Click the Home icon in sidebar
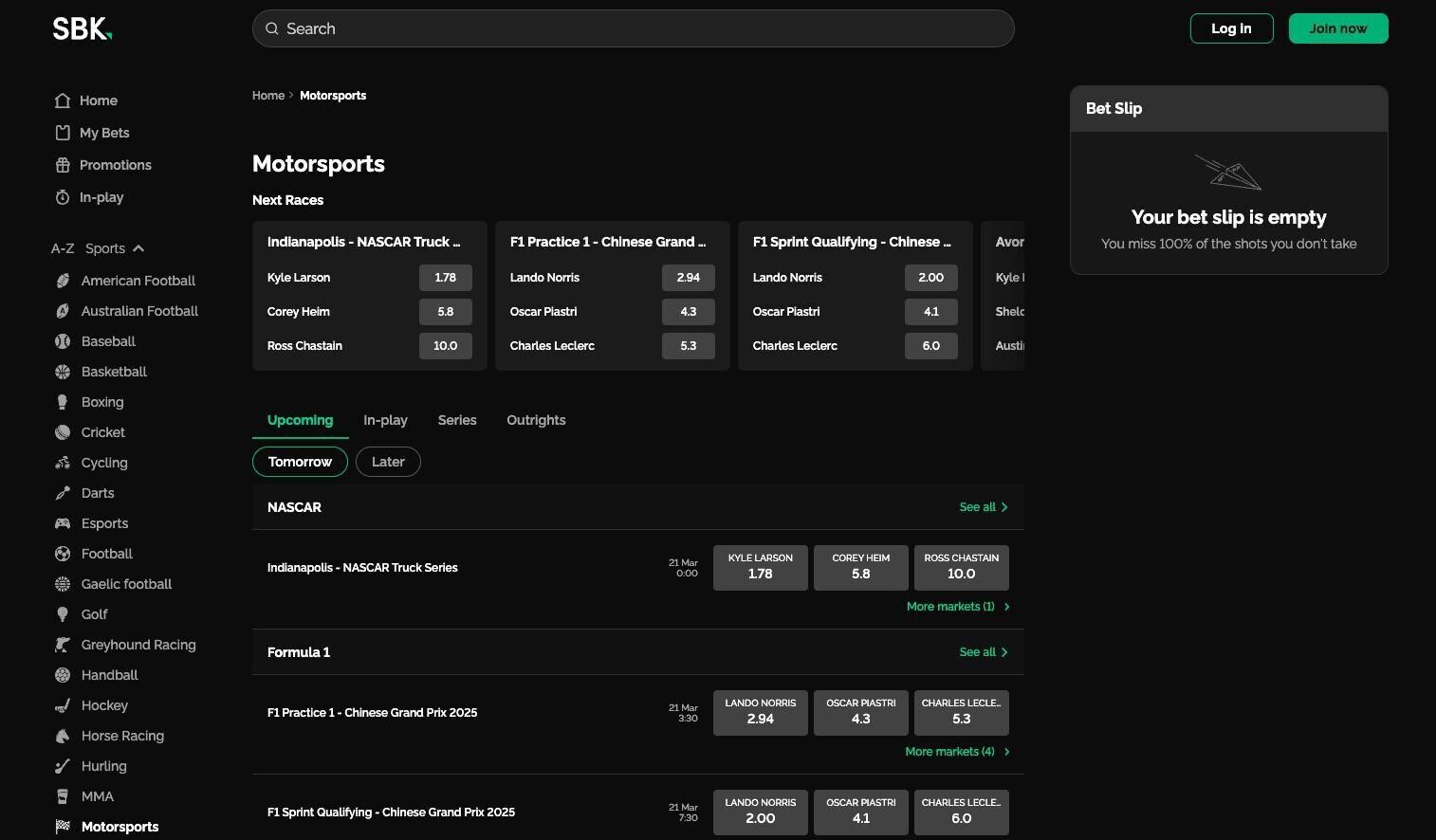This screenshot has width=1436, height=840. [63, 100]
